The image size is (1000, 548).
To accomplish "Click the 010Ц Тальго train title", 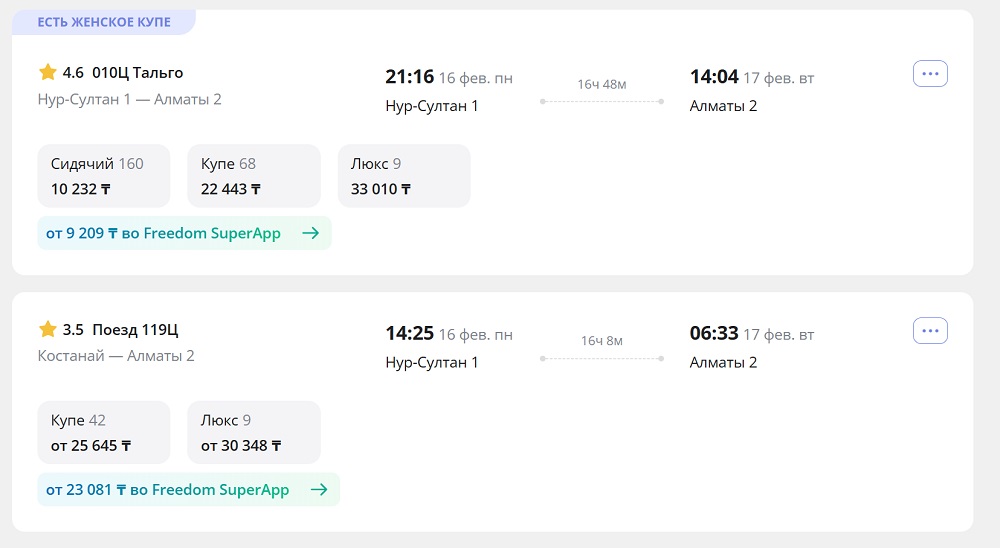I will (137, 72).
